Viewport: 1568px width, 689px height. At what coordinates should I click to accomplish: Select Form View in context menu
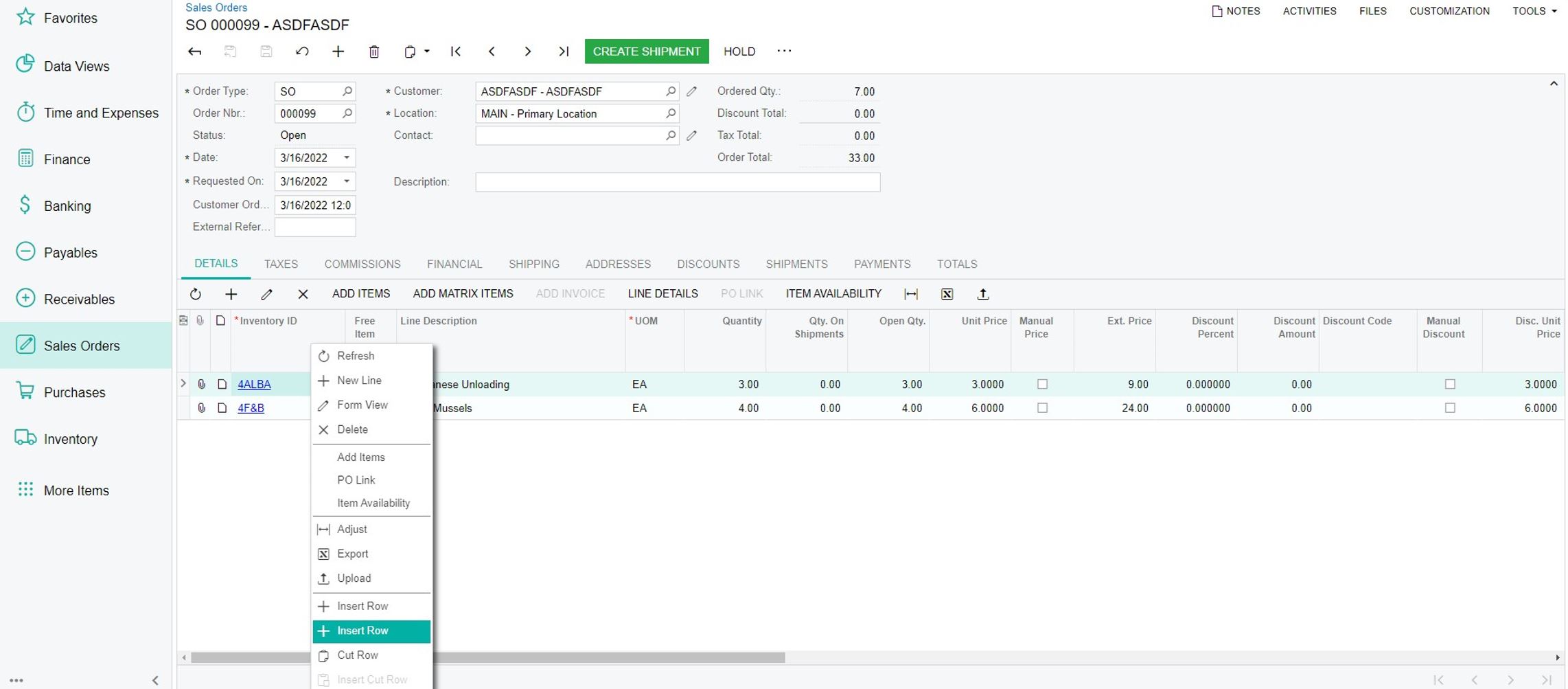(371, 405)
